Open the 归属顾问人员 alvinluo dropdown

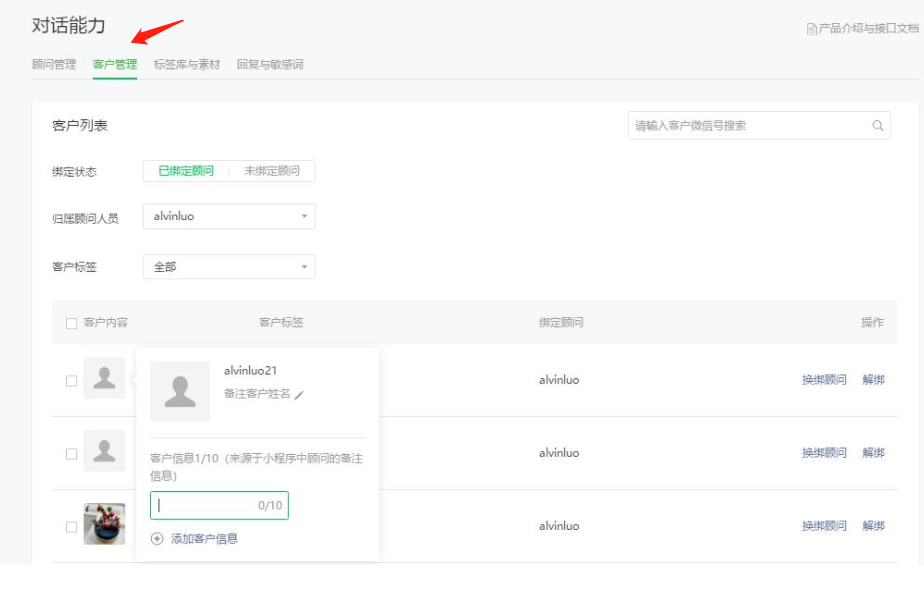[x=229, y=216]
